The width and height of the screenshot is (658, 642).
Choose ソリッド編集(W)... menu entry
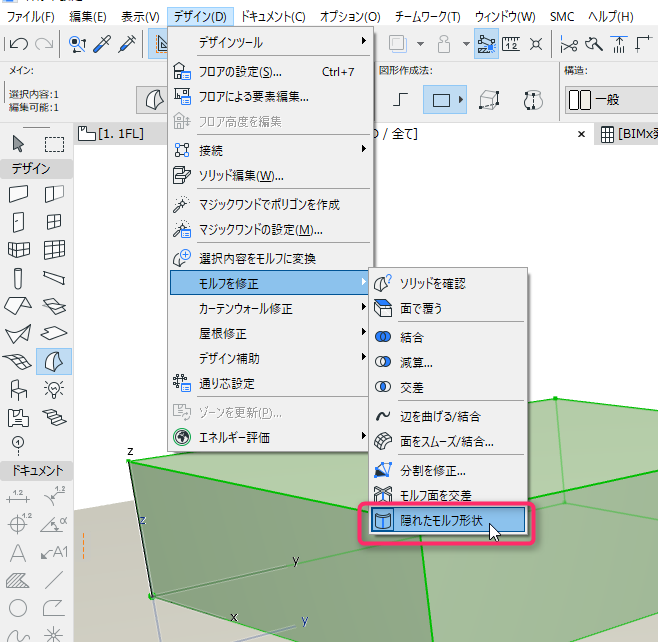pyautogui.click(x=270, y=175)
